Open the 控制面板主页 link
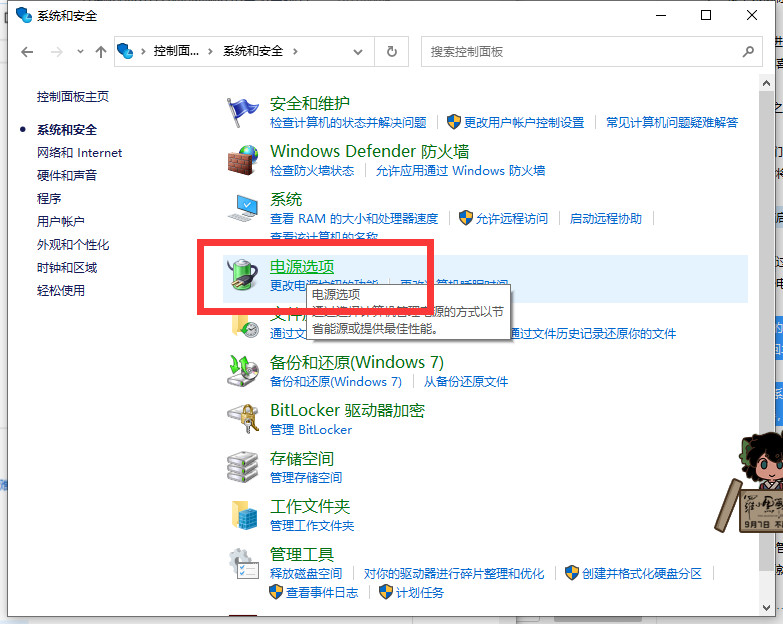Viewport: 783px width, 624px height. (73, 97)
